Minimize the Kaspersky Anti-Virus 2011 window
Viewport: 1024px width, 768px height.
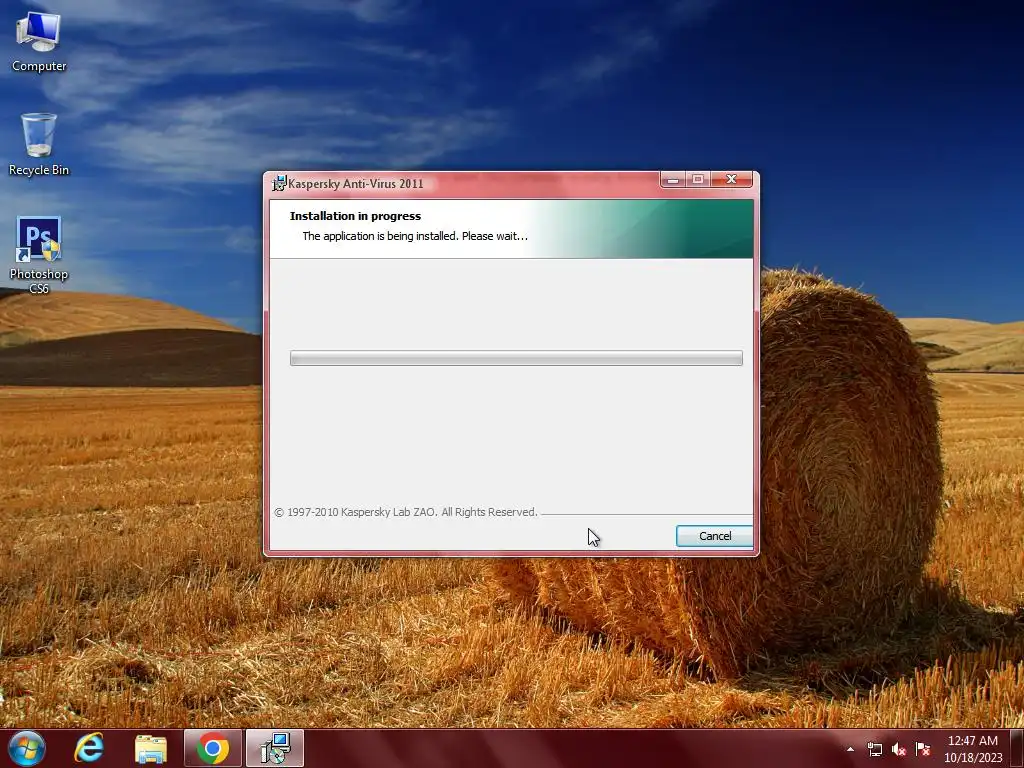tap(673, 180)
